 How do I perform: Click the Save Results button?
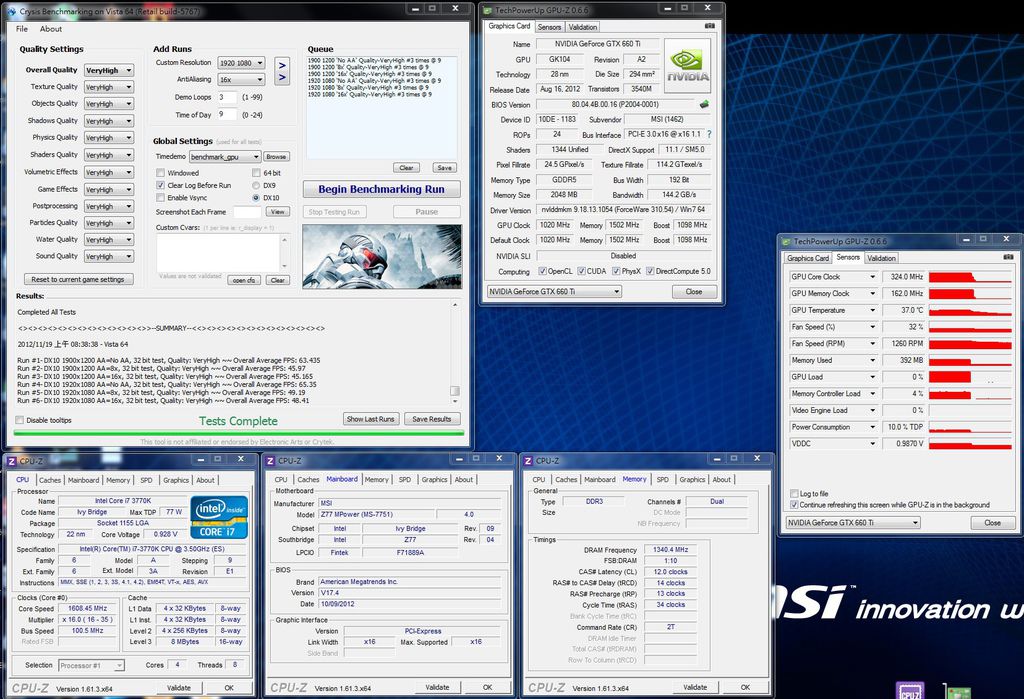(x=432, y=419)
